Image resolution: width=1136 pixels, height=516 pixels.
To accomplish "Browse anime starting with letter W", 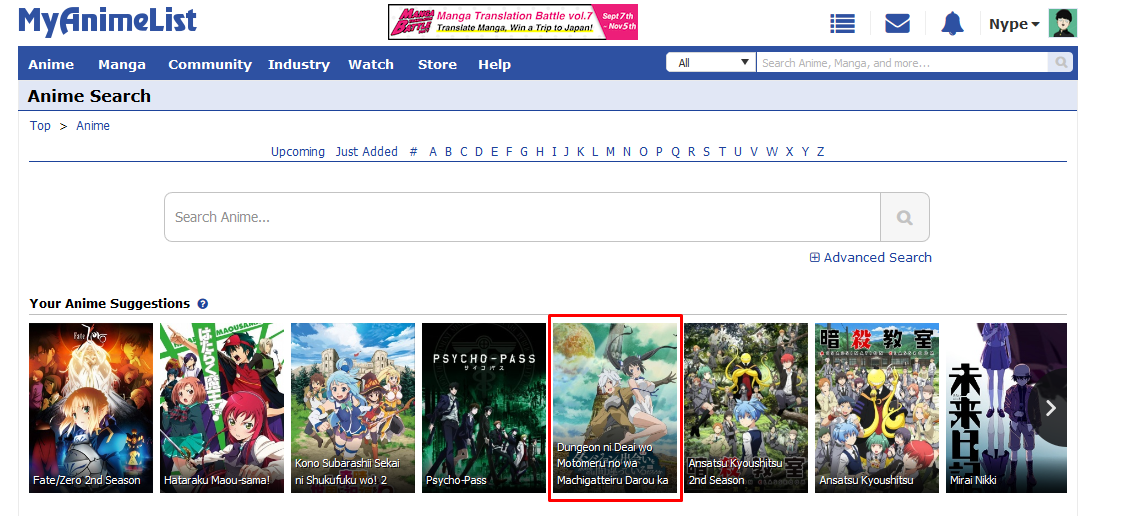I will tap(772, 151).
